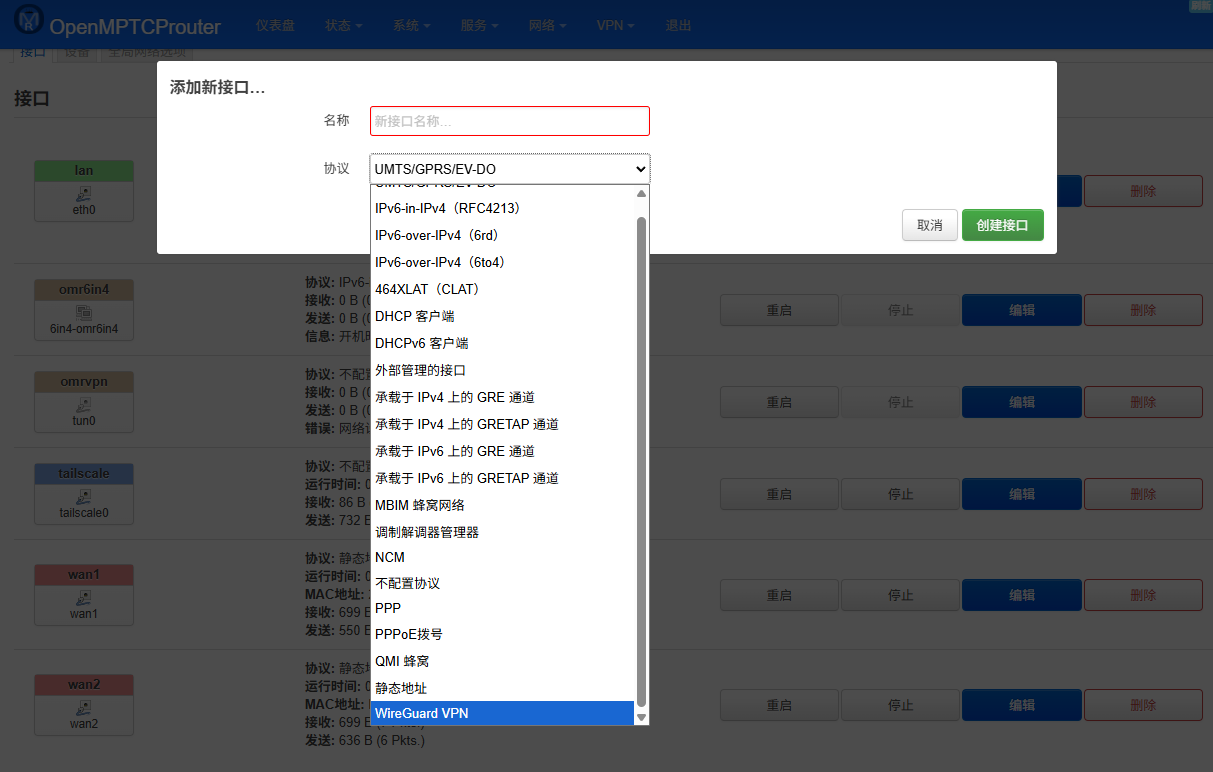Click the 接口 page heading text
This screenshot has width=1213, height=772.
pyautogui.click(x=32, y=98)
